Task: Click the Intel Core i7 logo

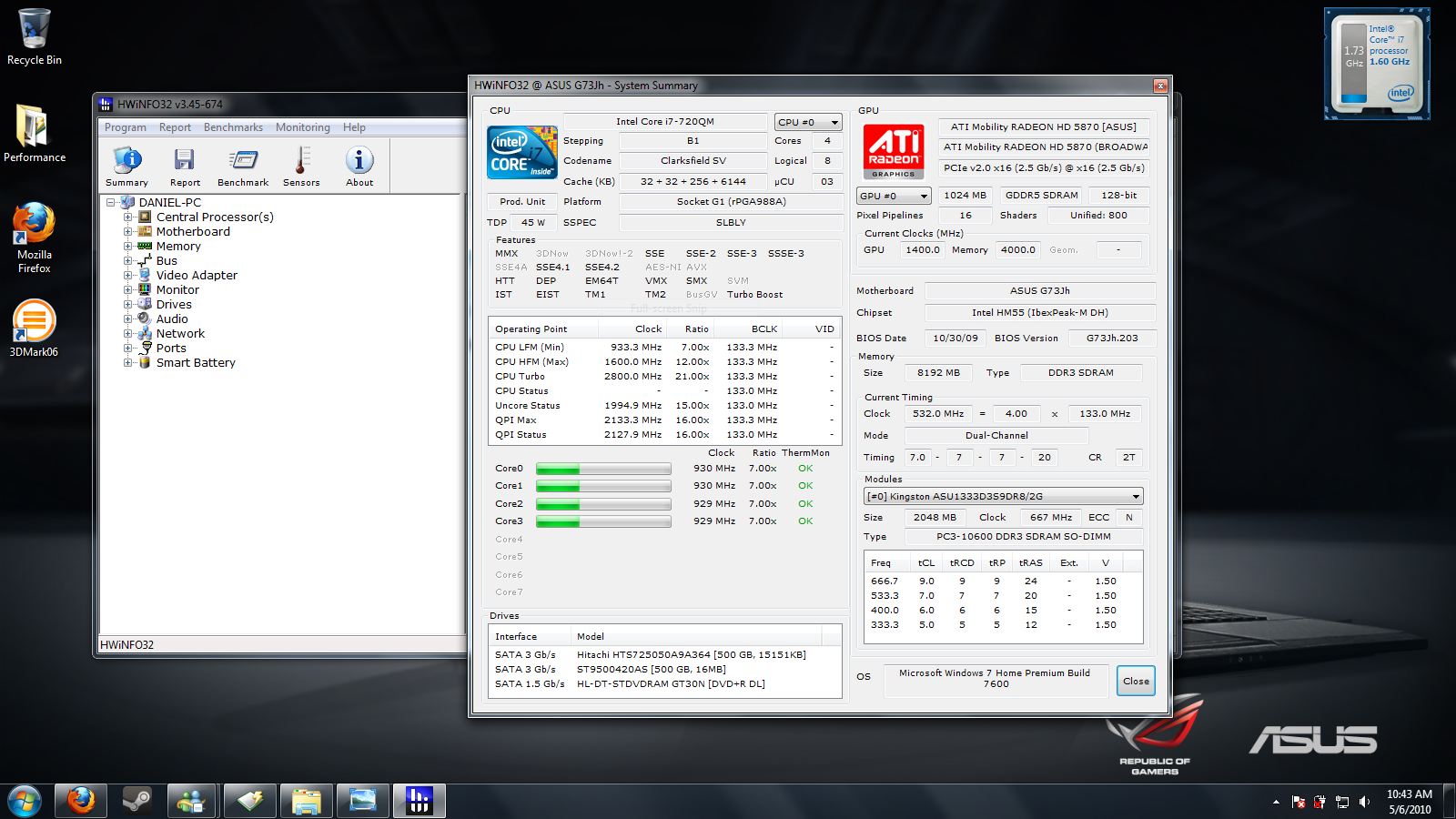Action: (x=522, y=153)
